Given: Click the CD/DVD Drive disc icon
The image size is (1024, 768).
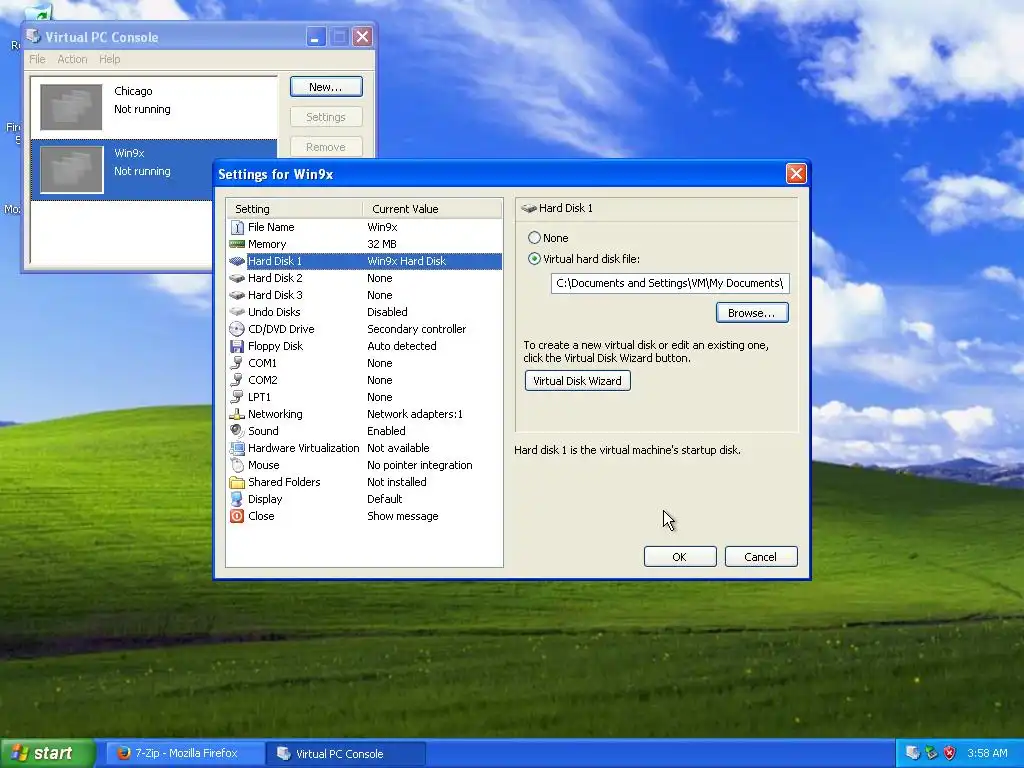Looking at the screenshot, I should pyautogui.click(x=237, y=329).
